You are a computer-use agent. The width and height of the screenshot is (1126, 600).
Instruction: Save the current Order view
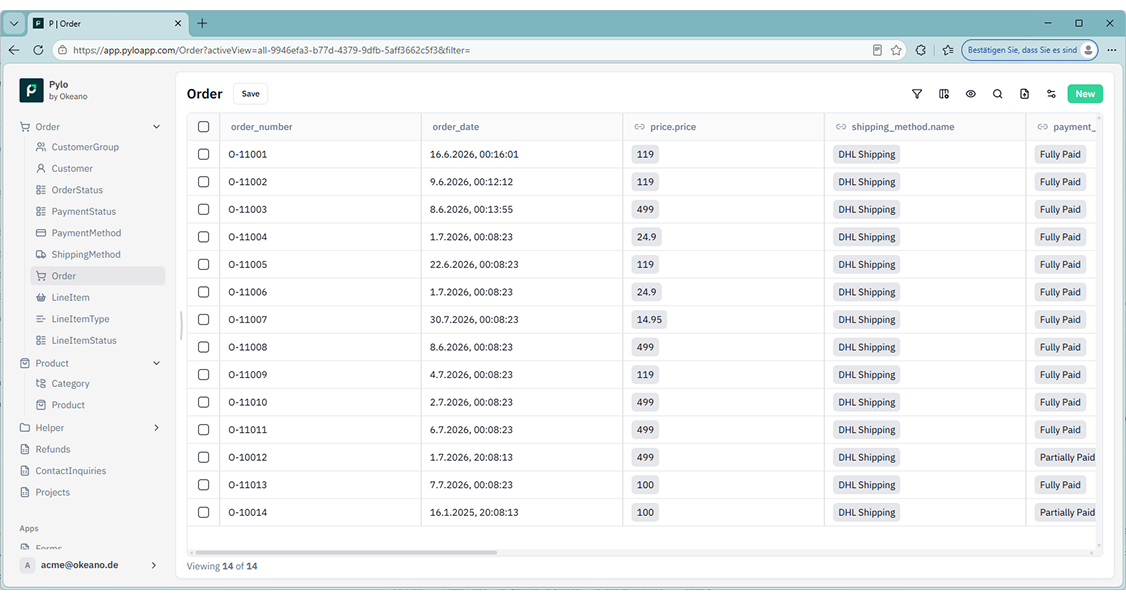click(251, 94)
